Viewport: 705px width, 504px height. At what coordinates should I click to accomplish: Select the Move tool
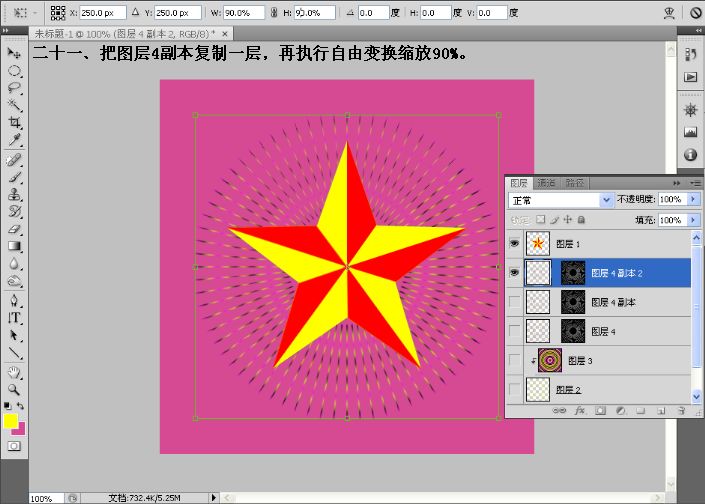coord(14,54)
